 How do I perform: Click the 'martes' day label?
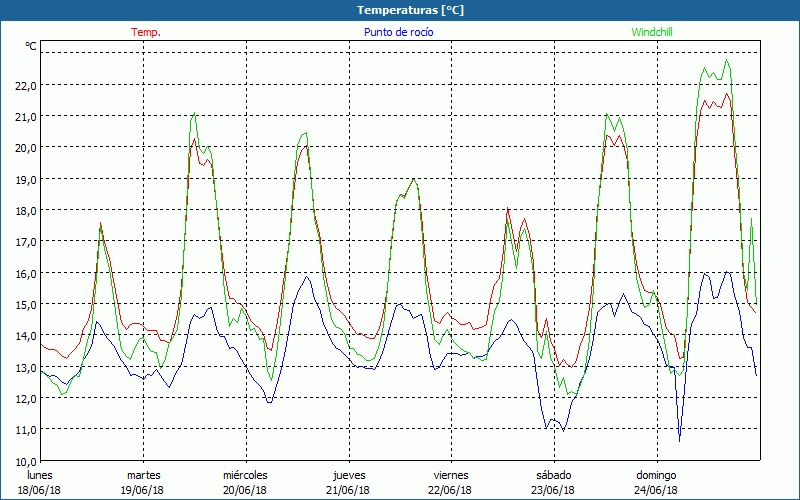pyautogui.click(x=143, y=475)
